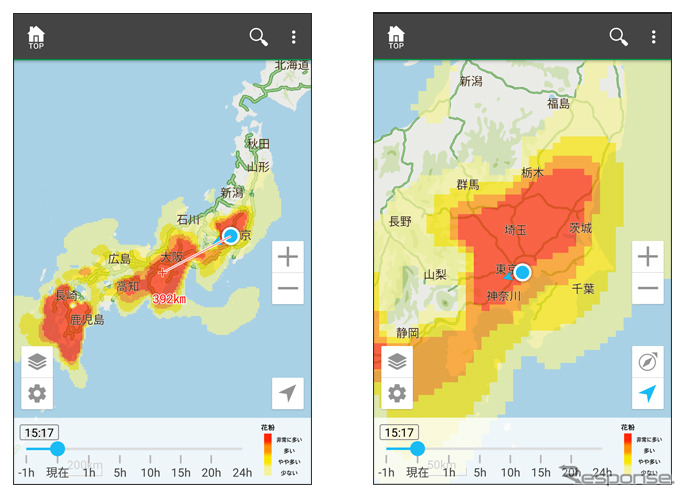686x497 pixels.
Task: Open settings gear on right map
Action: (x=397, y=393)
